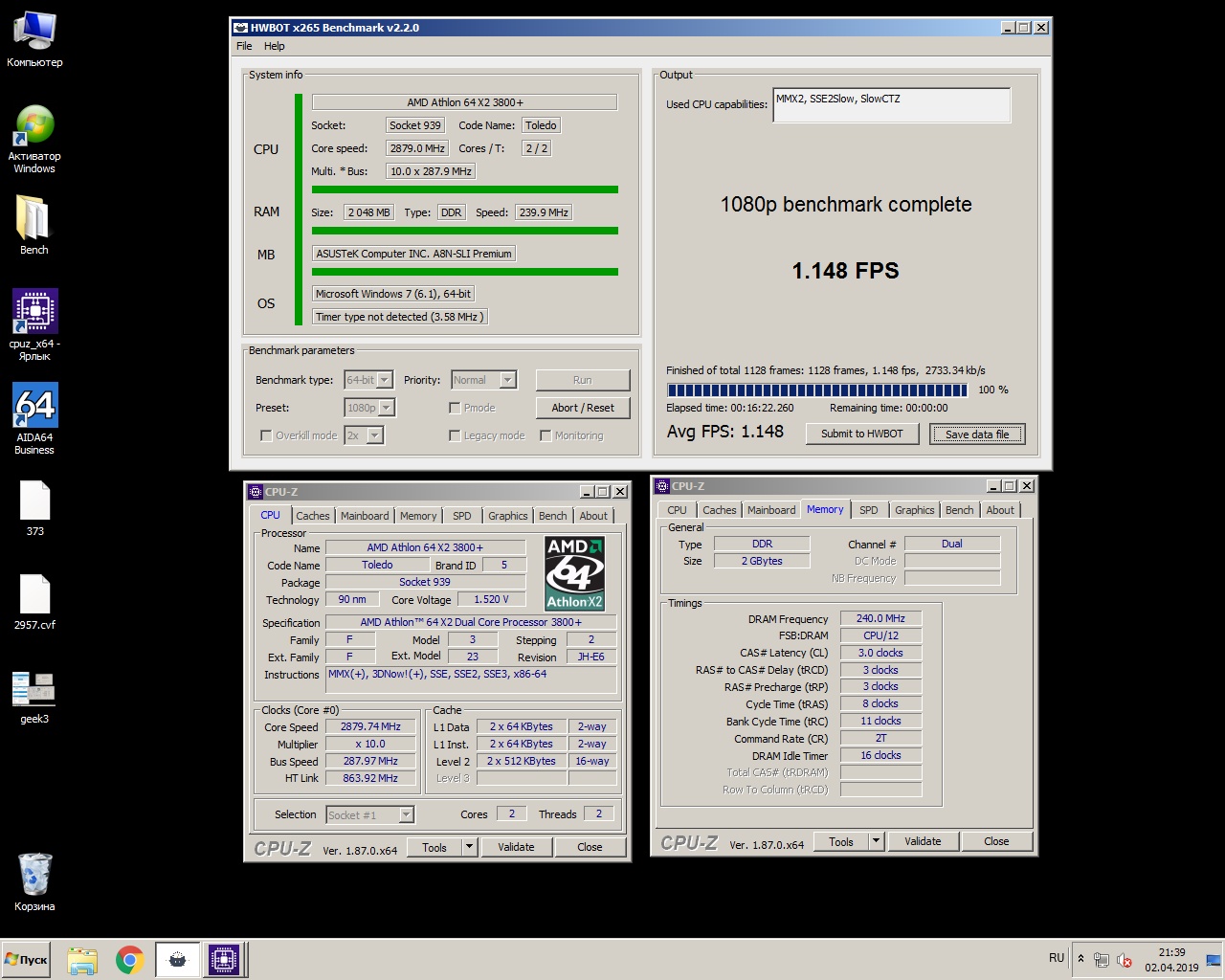Open the Help menu in HWBOT x265

click(275, 46)
